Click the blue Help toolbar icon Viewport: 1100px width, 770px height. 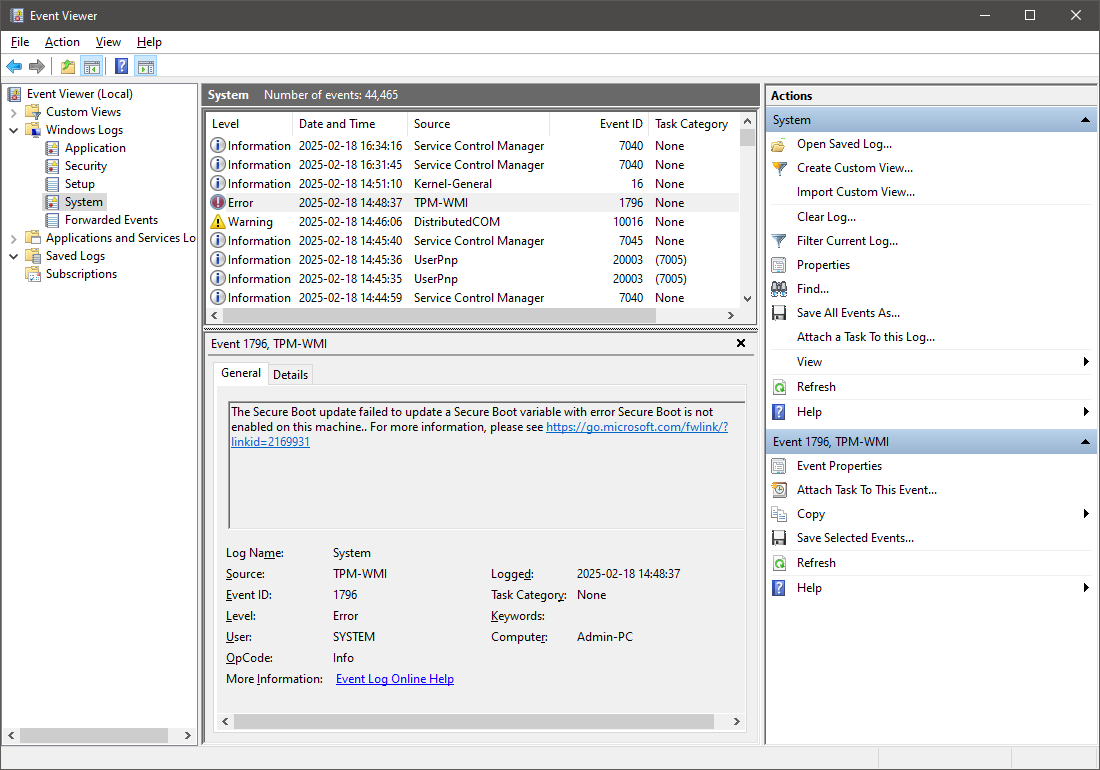tap(121, 67)
